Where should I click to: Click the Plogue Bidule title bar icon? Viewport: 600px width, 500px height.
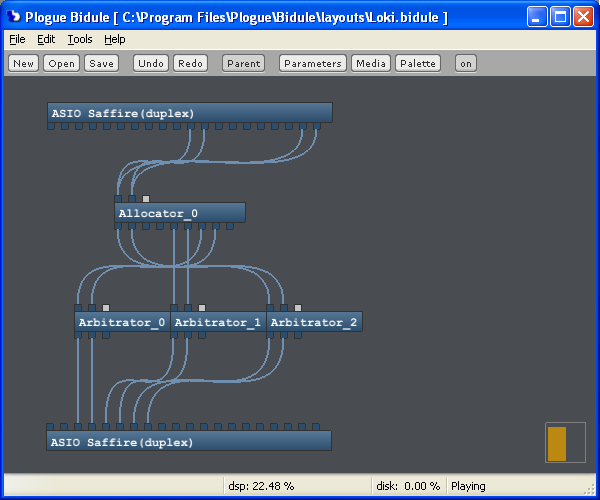pos(14,16)
